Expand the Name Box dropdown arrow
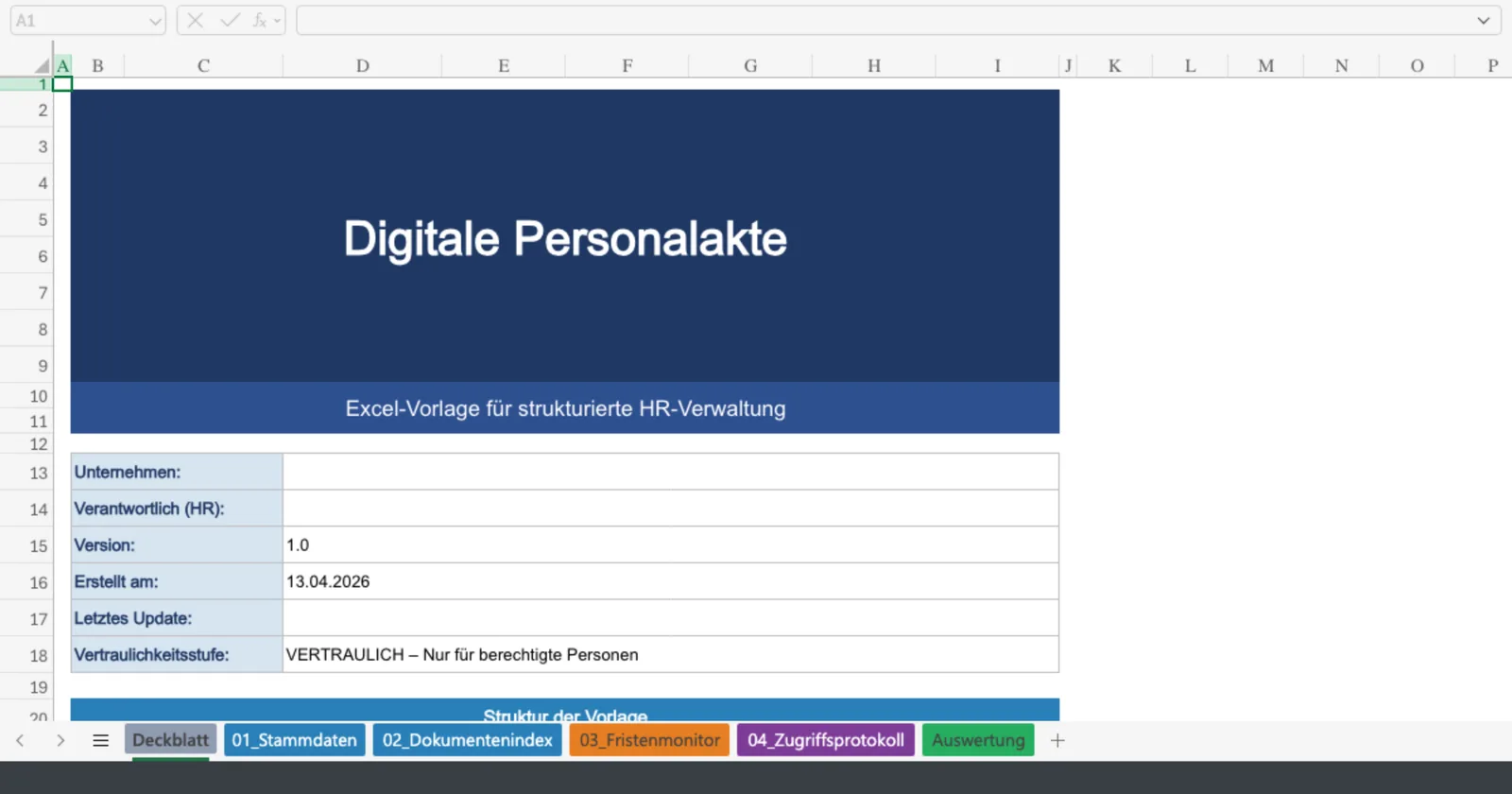Screen dimensions: 1512x794 pyautogui.click(x=155, y=21)
